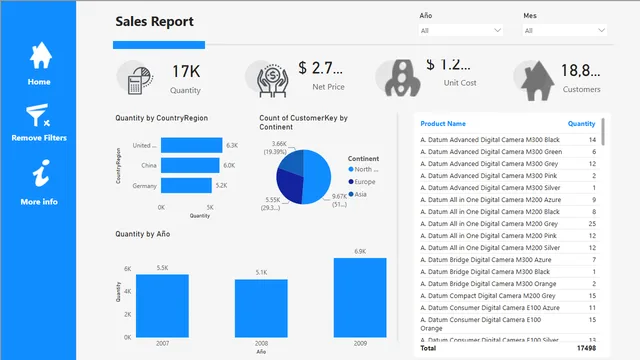
Task: Select the United States bar in chart
Action: pyautogui.click(x=191, y=145)
